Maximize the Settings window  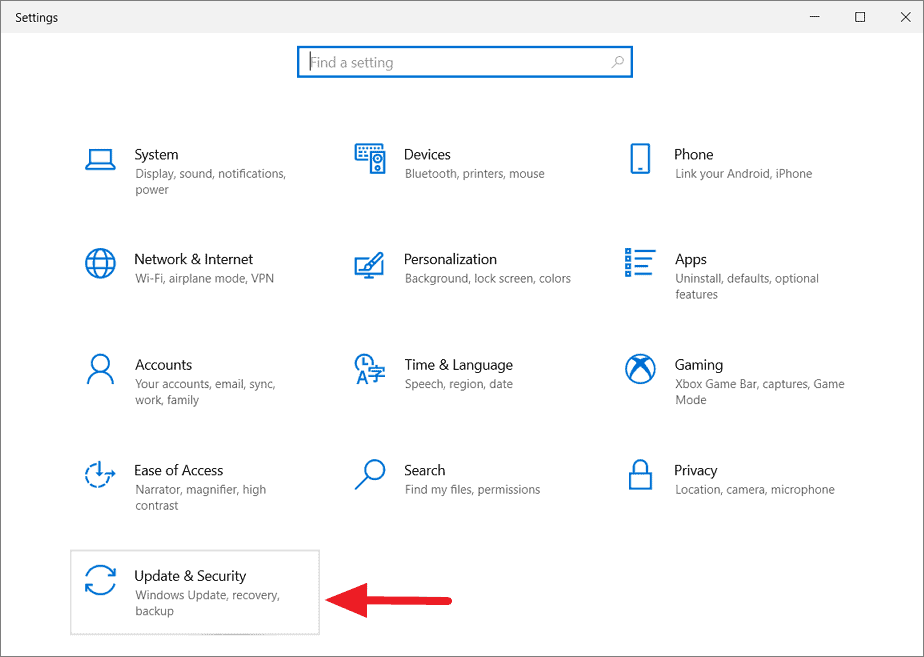pyautogui.click(x=860, y=17)
